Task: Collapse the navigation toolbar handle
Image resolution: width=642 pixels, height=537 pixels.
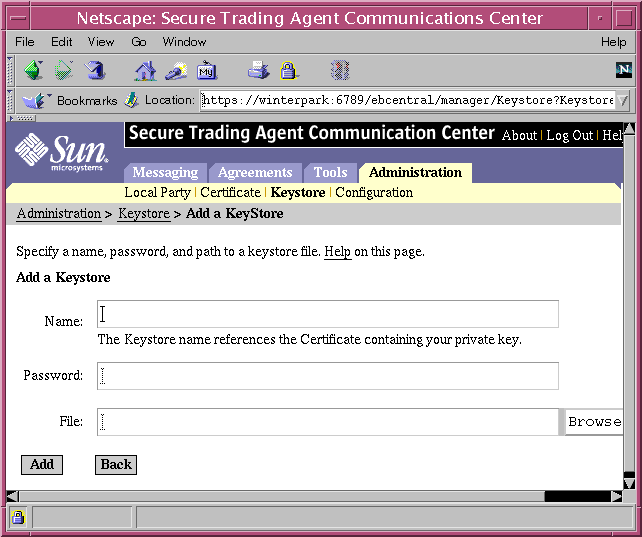Action: click(x=10, y=70)
